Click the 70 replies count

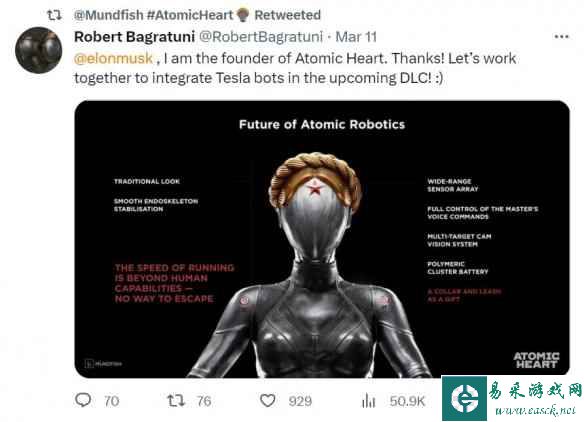click(111, 401)
